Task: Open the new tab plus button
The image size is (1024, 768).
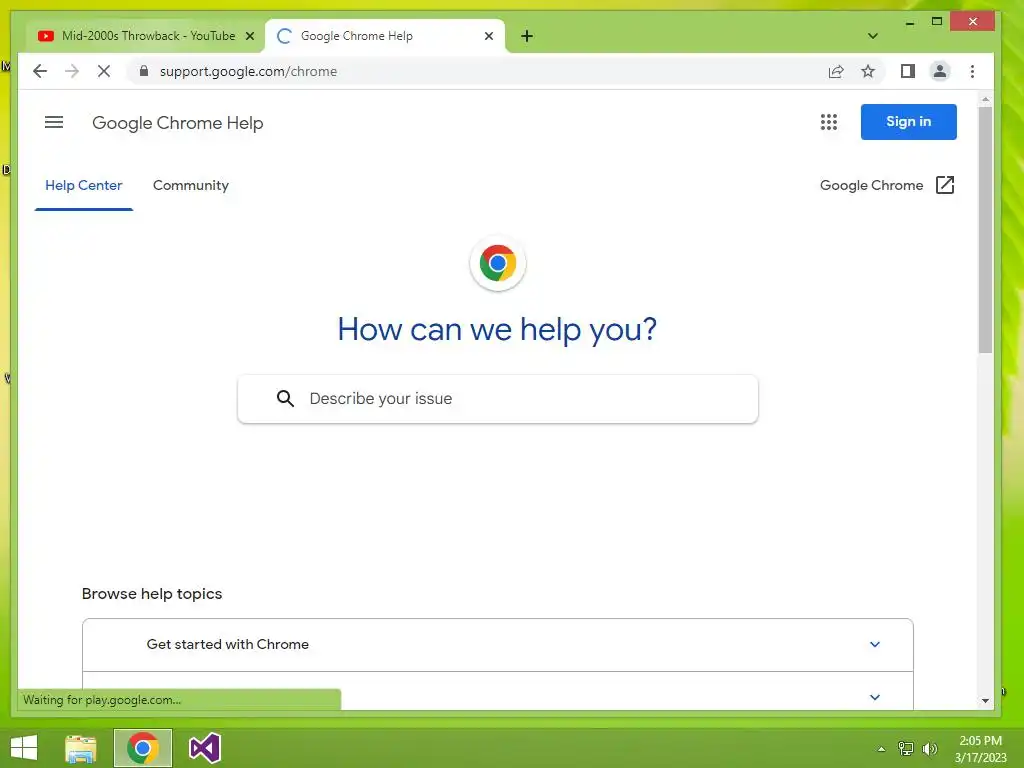Action: [x=527, y=36]
